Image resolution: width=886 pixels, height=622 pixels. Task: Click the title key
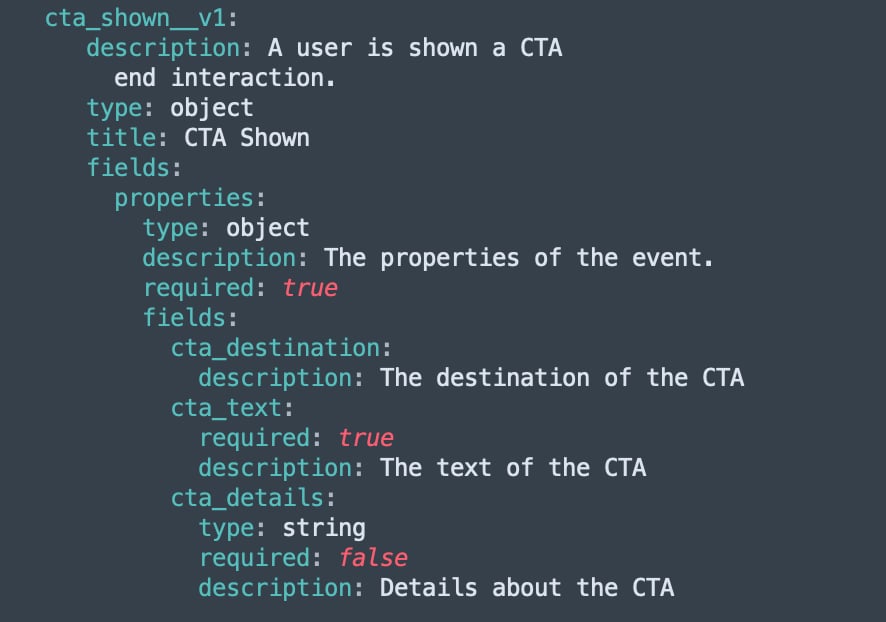pyautogui.click(x=121, y=138)
